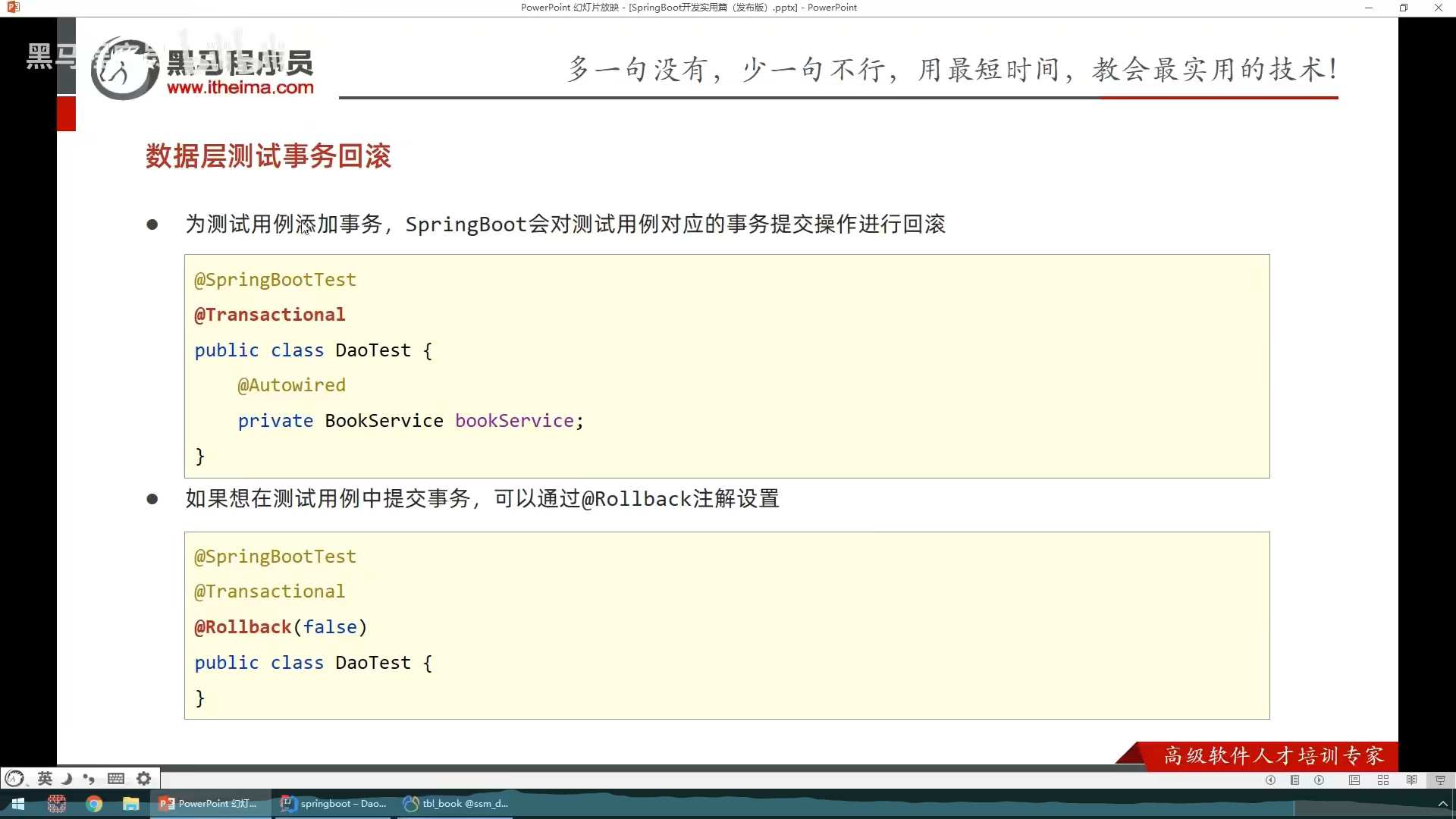Toggle IME punctuation mode icon
Screen dimensions: 1456x819
[x=89, y=778]
